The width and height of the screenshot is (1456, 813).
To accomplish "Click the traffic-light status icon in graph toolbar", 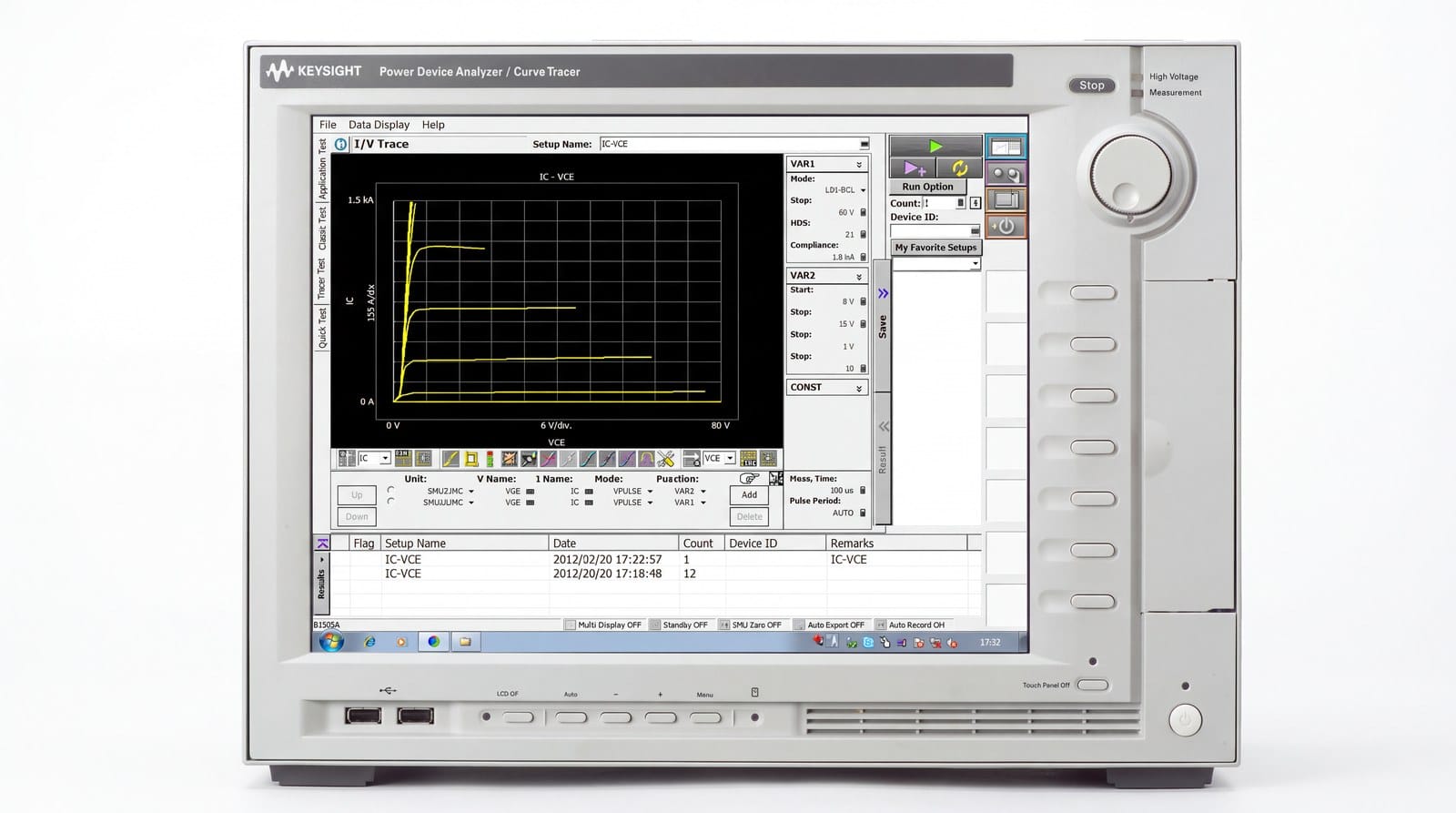I will [490, 459].
